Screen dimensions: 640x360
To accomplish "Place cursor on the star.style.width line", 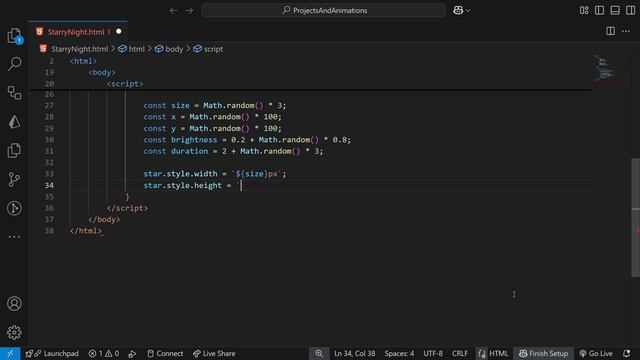I will point(215,174).
